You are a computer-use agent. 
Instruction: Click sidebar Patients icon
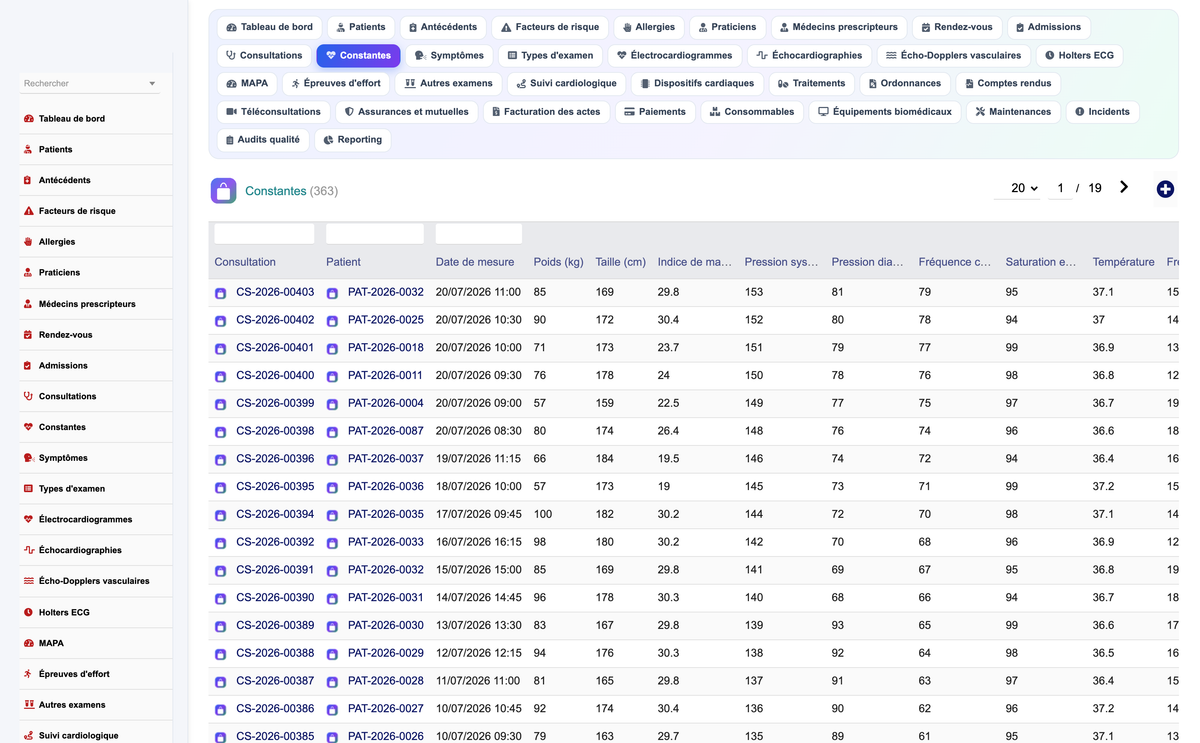tap(28, 150)
